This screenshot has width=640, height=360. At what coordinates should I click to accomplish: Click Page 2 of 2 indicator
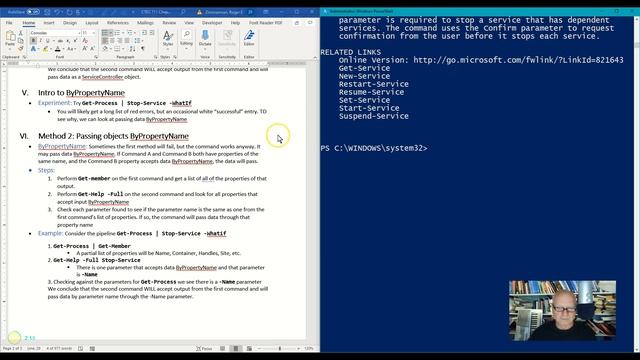(13, 349)
